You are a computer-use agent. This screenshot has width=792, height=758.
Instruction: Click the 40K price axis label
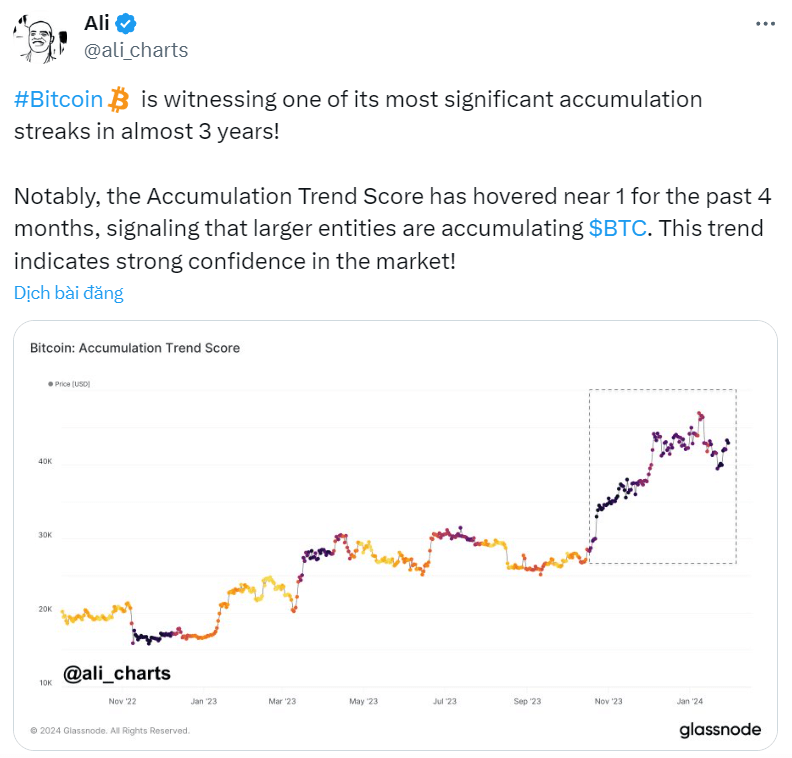click(x=45, y=461)
